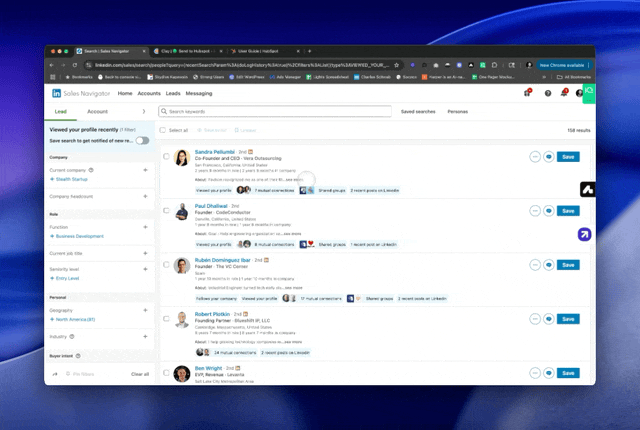Open Ben Wright's profile photo thumbnail
Image resolution: width=640 pixels, height=430 pixels.
[182, 373]
